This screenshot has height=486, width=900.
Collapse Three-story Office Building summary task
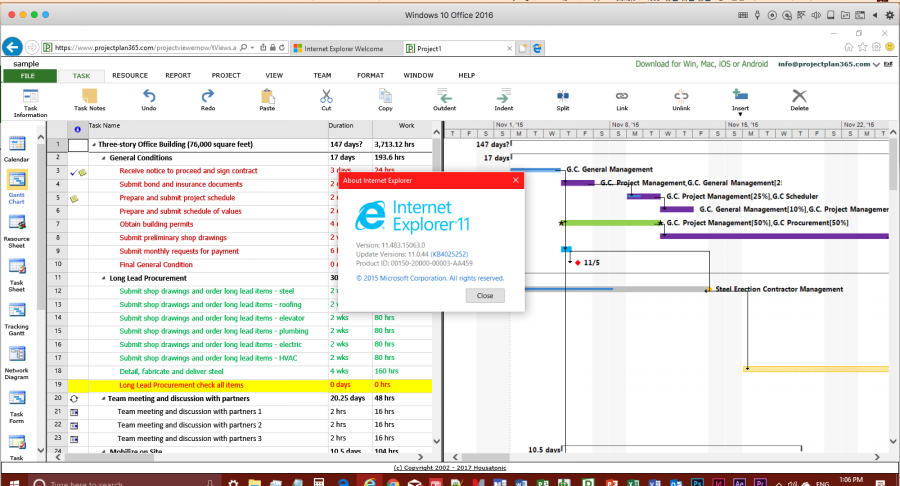(94, 145)
